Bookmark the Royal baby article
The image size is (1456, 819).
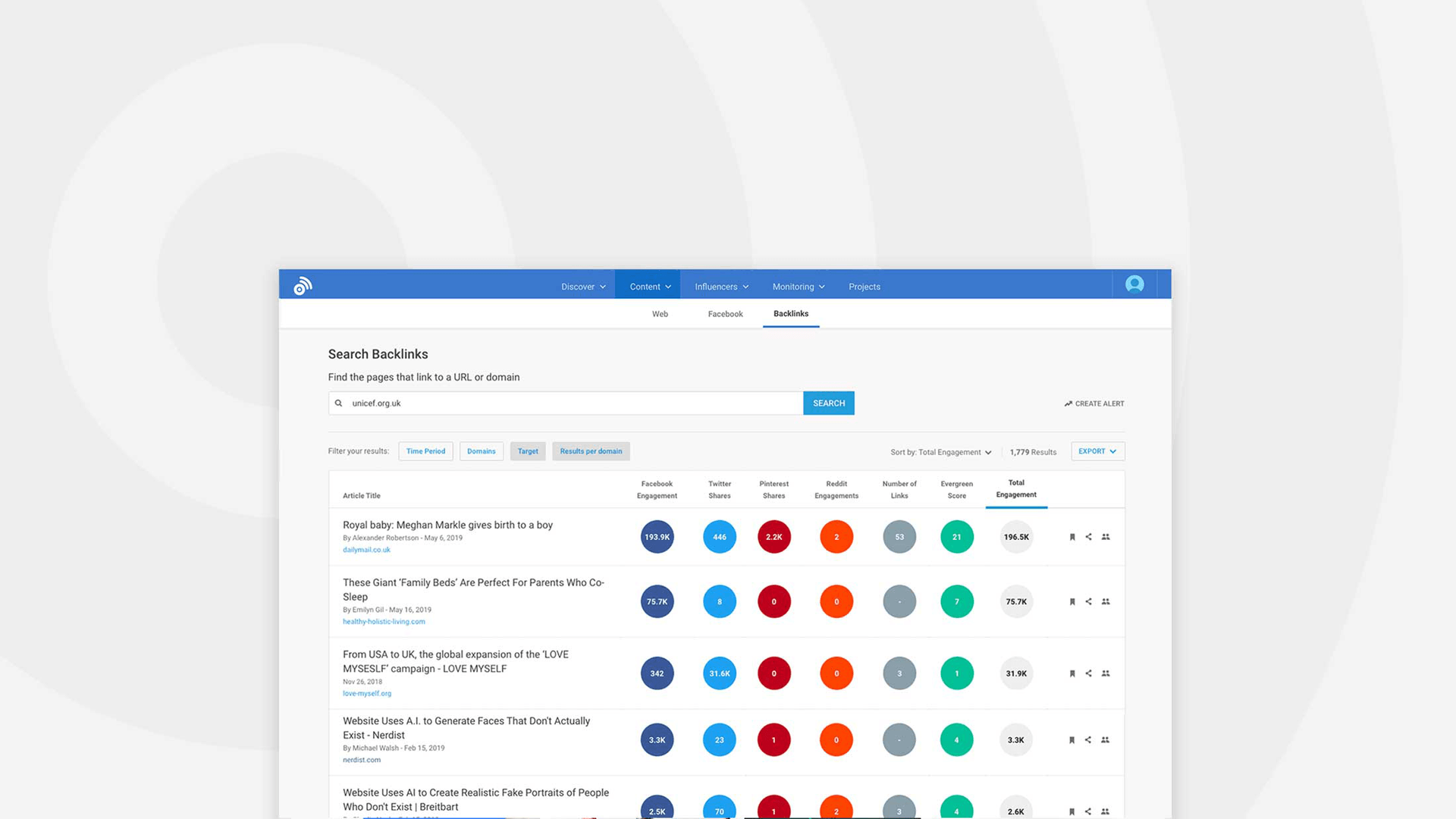pos(1072,537)
